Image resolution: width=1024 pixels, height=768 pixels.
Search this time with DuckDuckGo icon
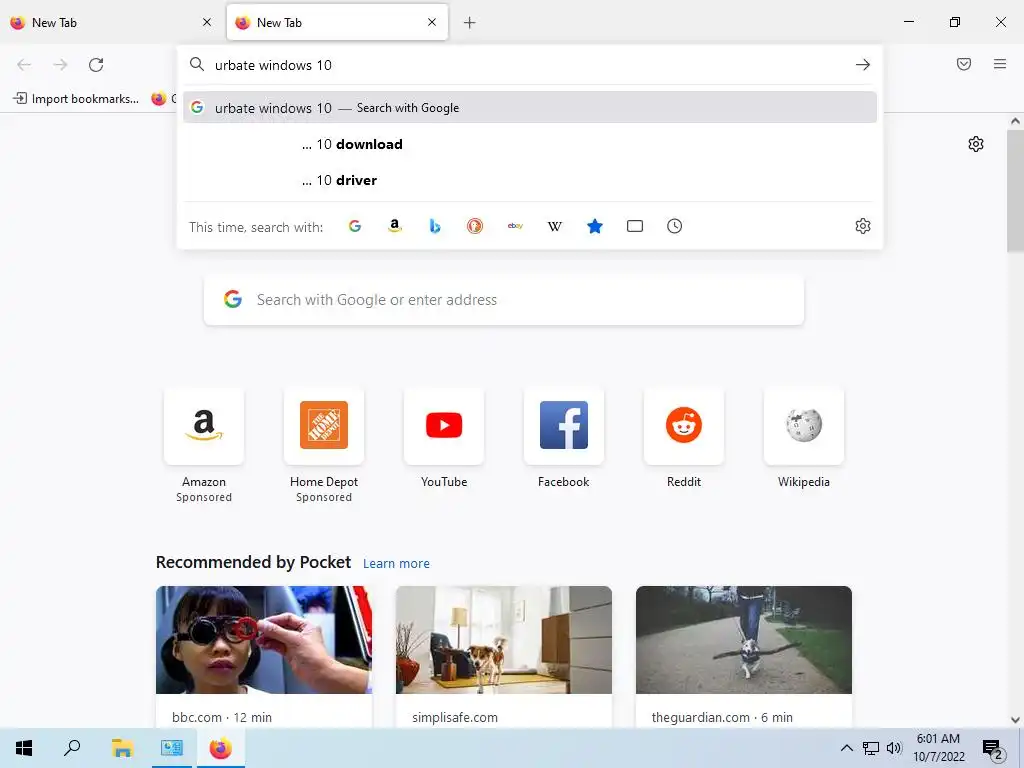click(475, 226)
